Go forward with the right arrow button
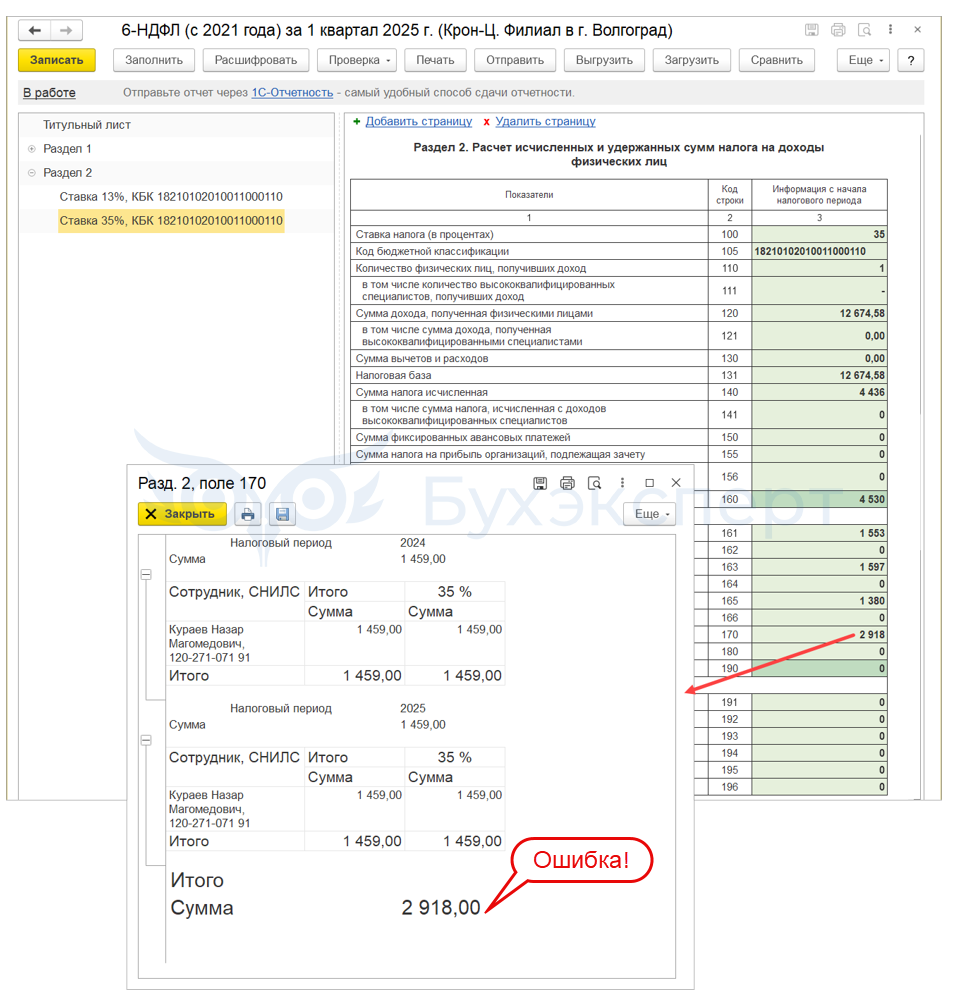This screenshot has width=977, height=995. (x=66, y=30)
